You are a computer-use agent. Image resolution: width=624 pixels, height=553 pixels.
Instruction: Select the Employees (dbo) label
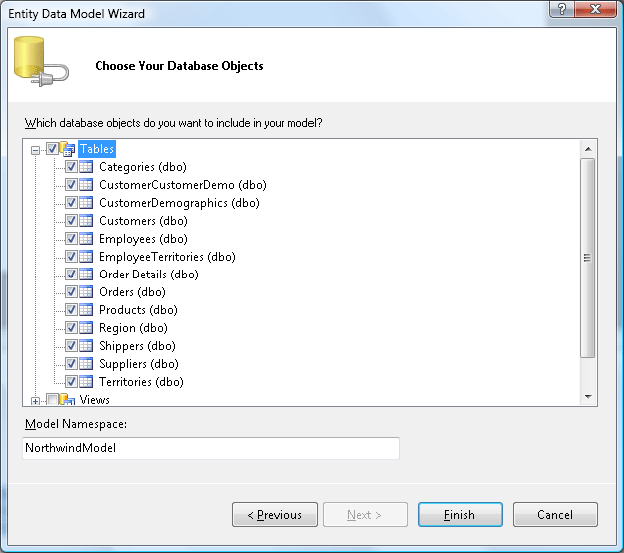click(143, 238)
